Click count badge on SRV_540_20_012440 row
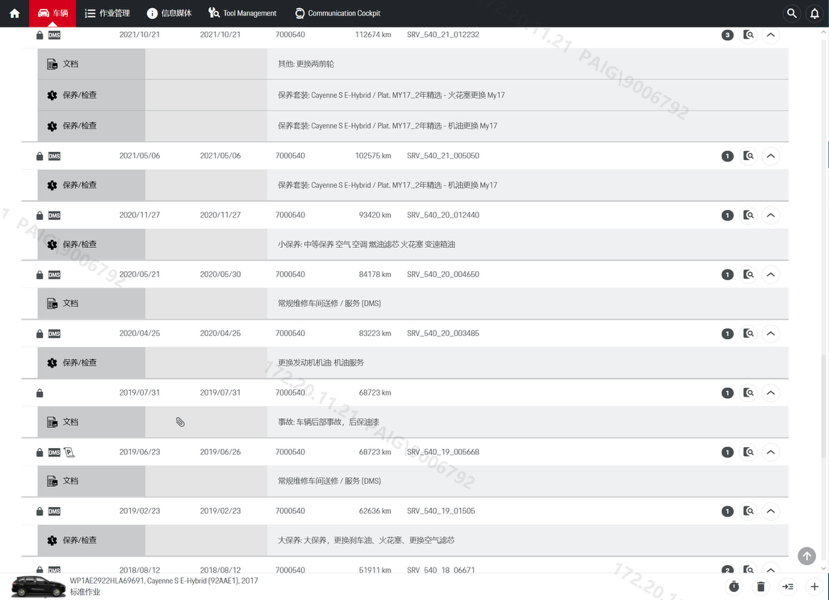 [727, 215]
